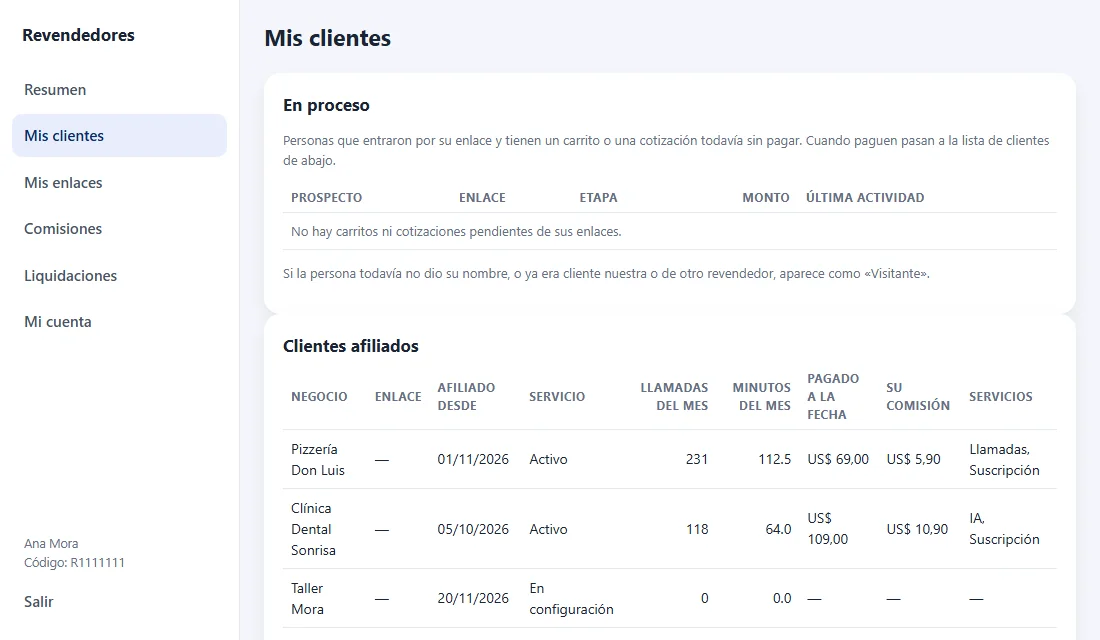The height and width of the screenshot is (640, 1100).
Task: Click the SU COMISIÓN column header
Action: click(918, 396)
